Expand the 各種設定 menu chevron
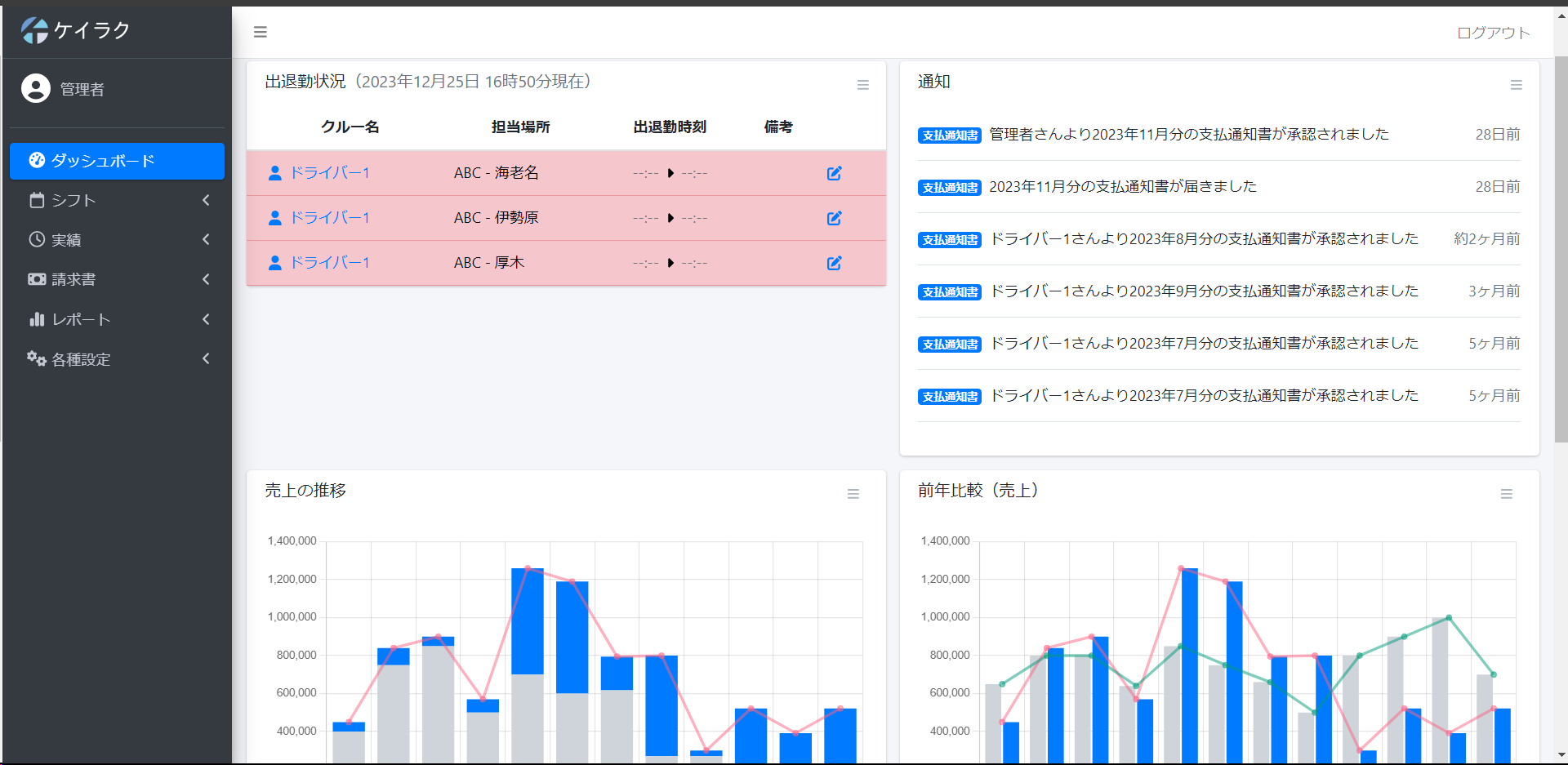This screenshot has height=765, width=1568. pos(206,358)
